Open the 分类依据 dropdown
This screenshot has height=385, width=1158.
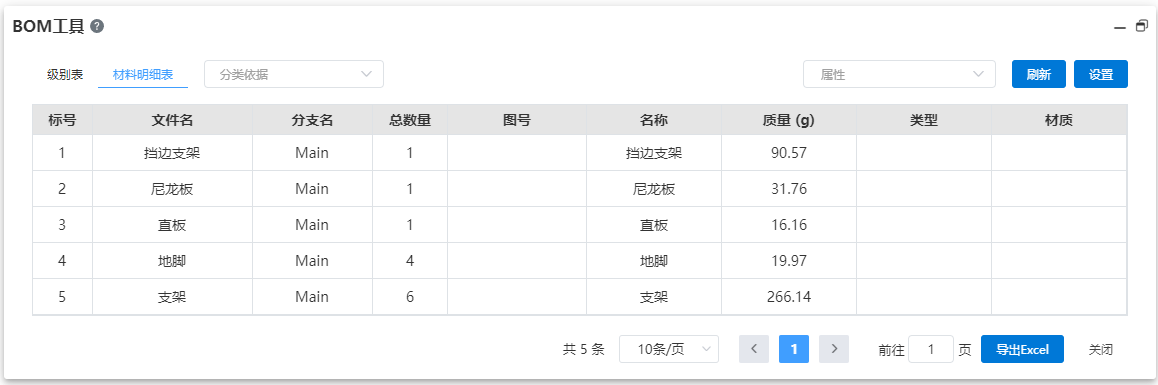pos(294,74)
